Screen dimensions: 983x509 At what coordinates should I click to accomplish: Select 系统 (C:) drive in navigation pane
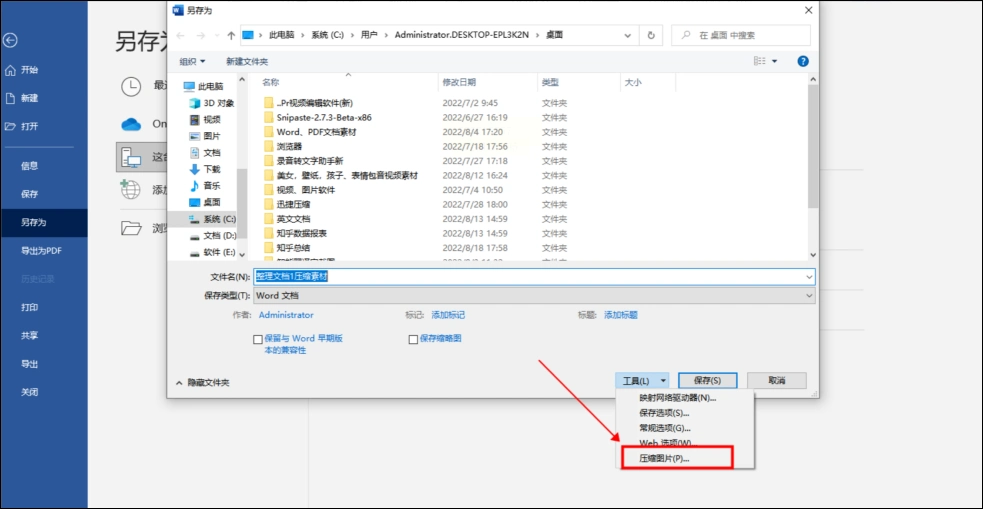[x=212, y=219]
